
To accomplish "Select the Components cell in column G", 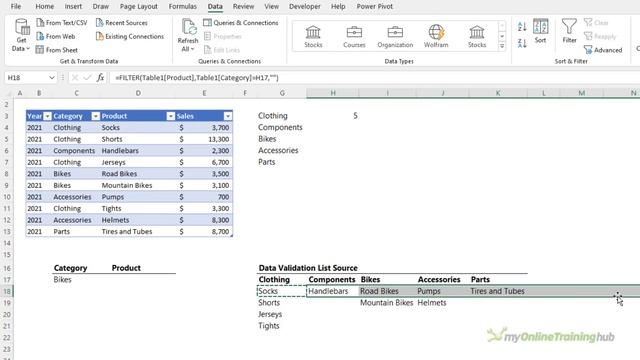I will [282, 127].
